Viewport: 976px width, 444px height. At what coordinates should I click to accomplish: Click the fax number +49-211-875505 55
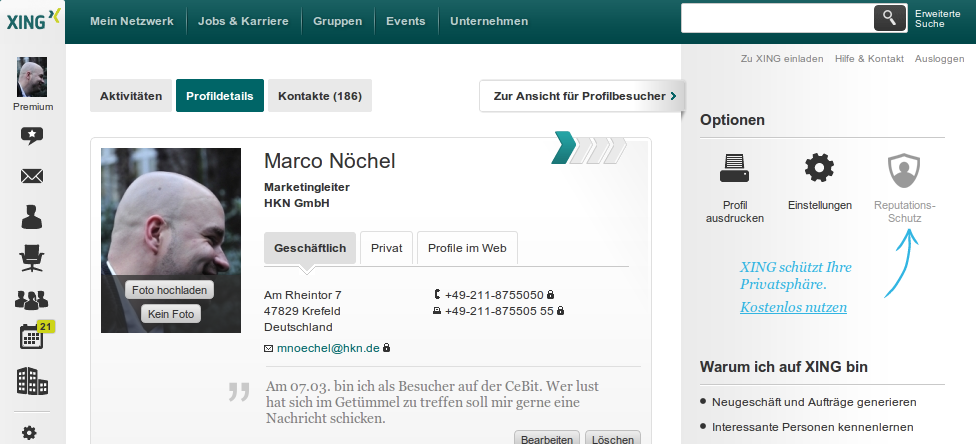[x=499, y=311]
